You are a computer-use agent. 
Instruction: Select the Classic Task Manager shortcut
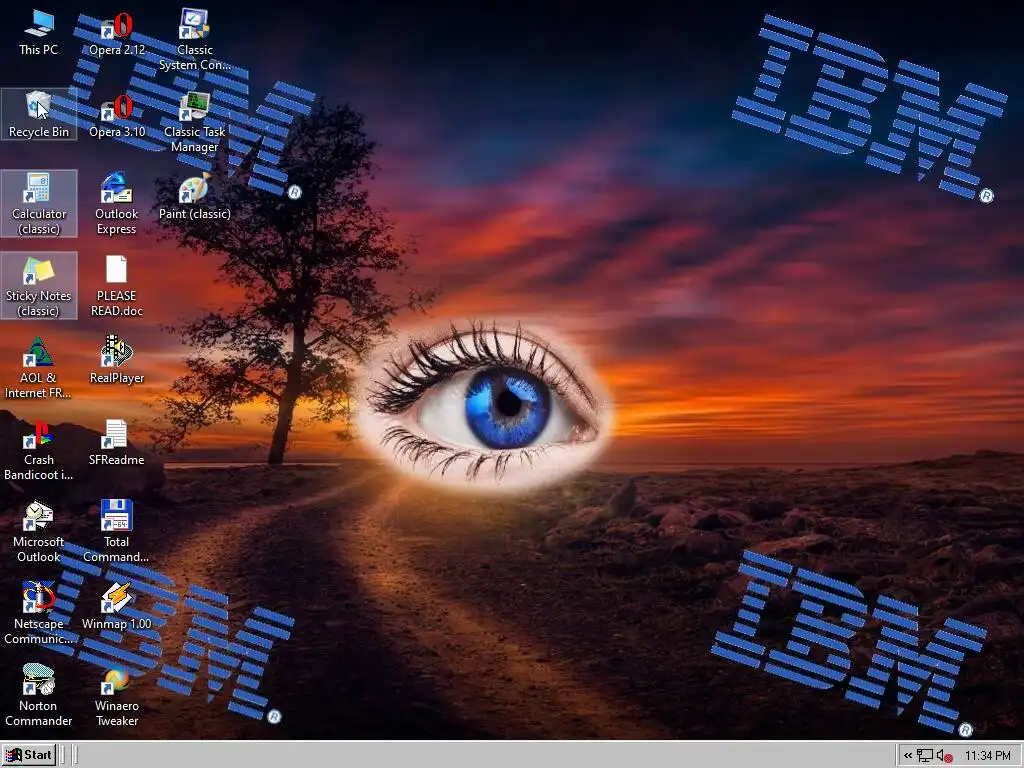195,122
